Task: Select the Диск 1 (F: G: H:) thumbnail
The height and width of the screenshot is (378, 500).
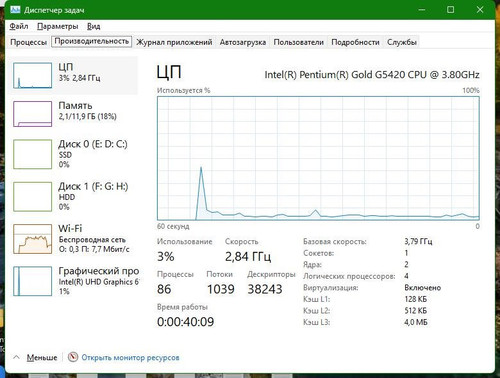Action: pos(33,196)
